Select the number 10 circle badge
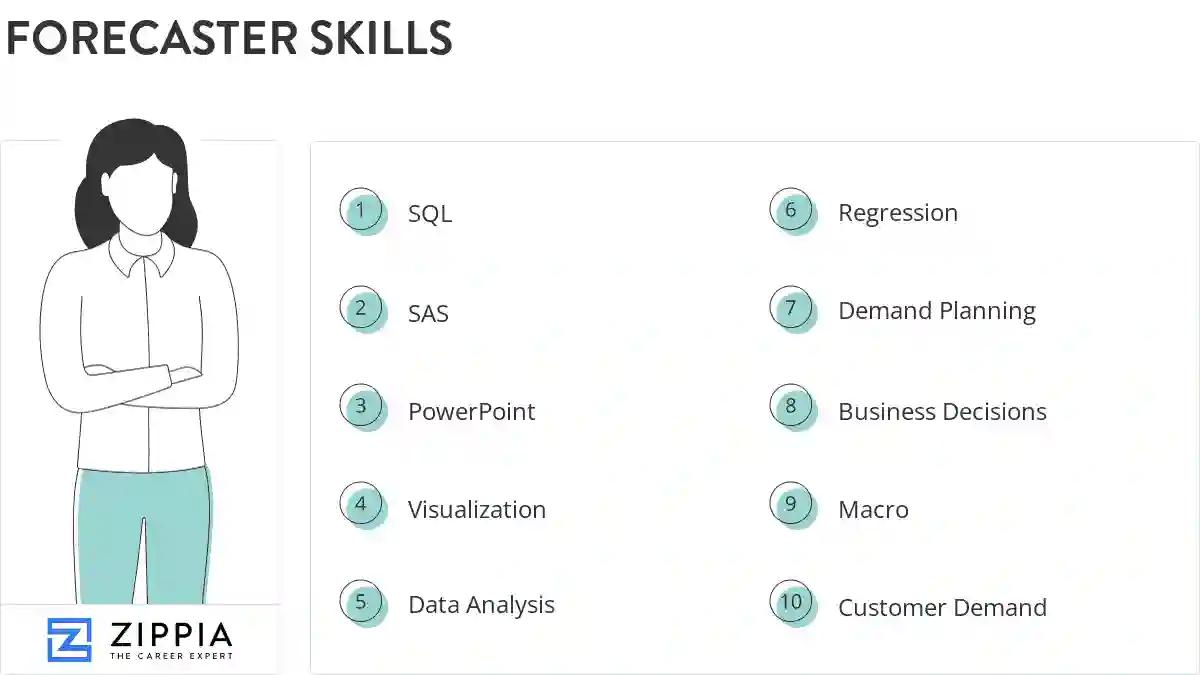 point(791,602)
